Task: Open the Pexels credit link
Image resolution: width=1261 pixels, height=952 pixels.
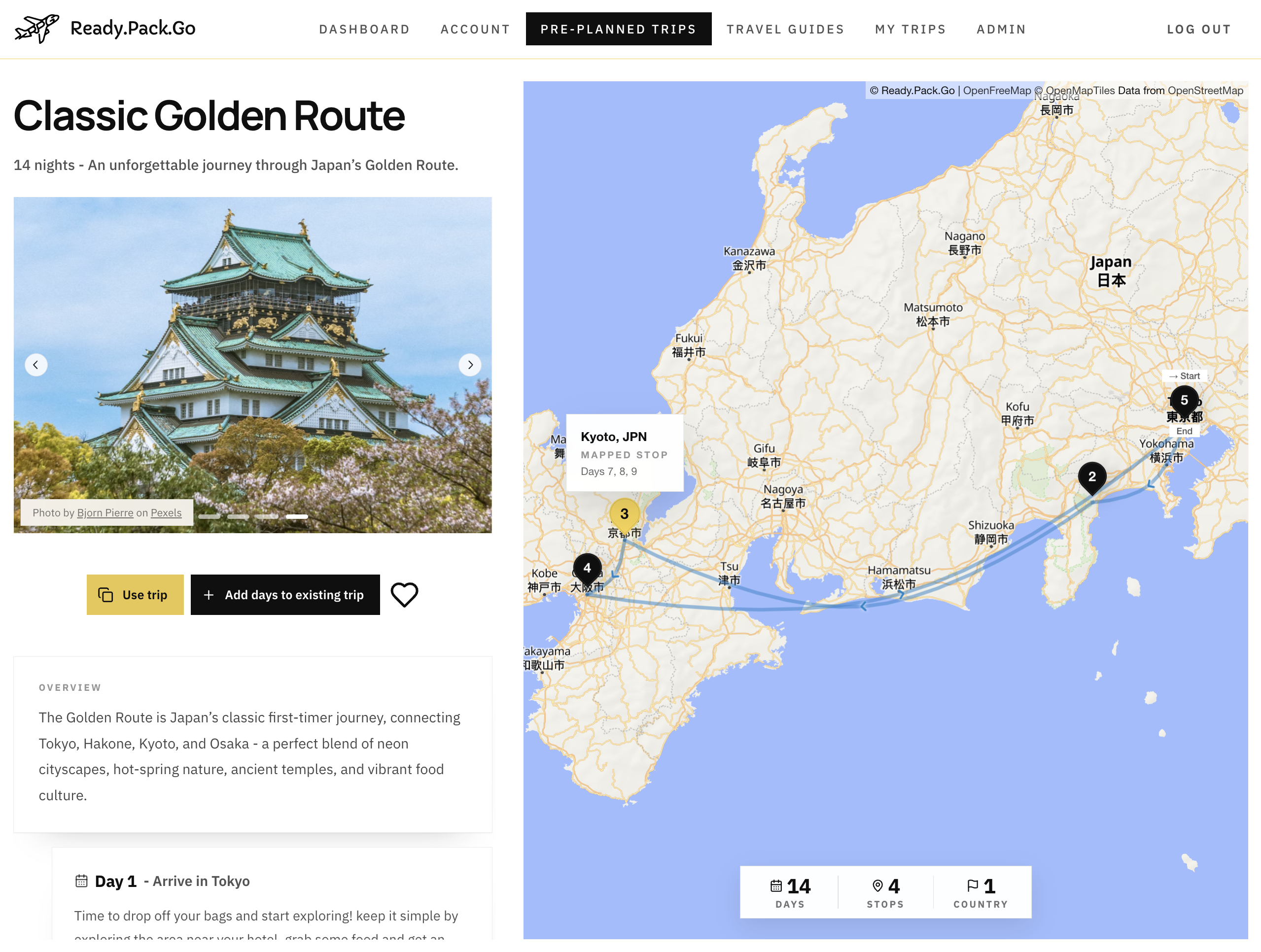Action: click(x=166, y=513)
